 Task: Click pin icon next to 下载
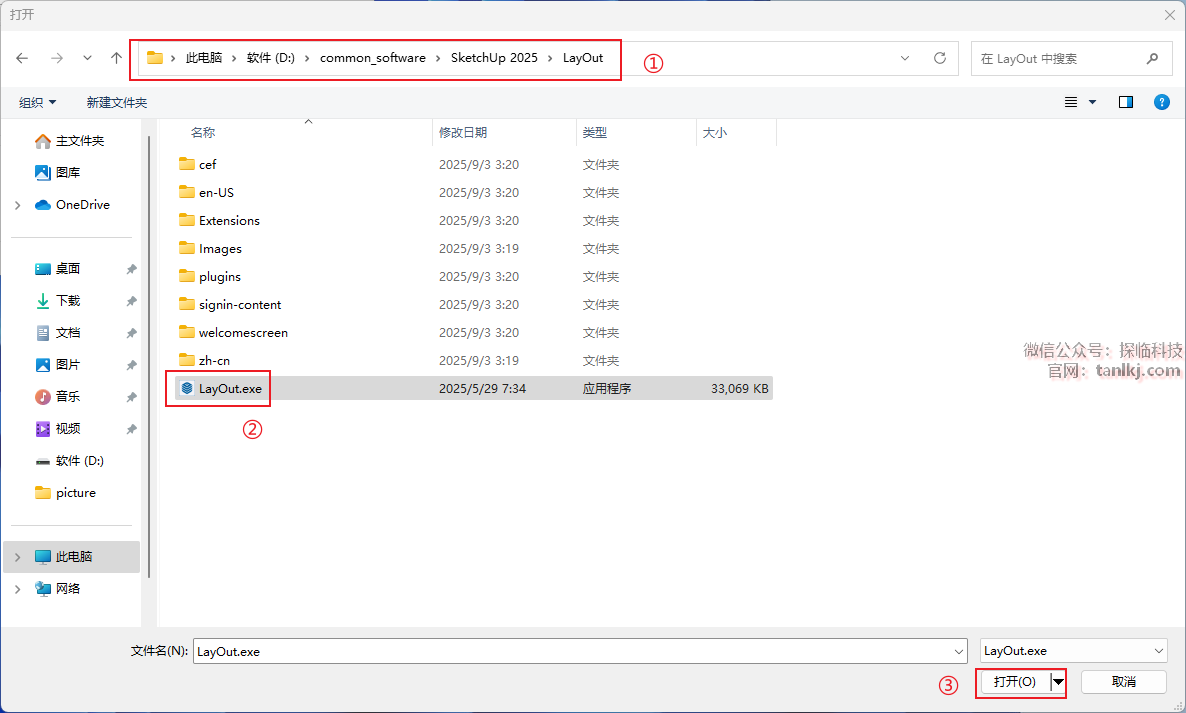(131, 301)
